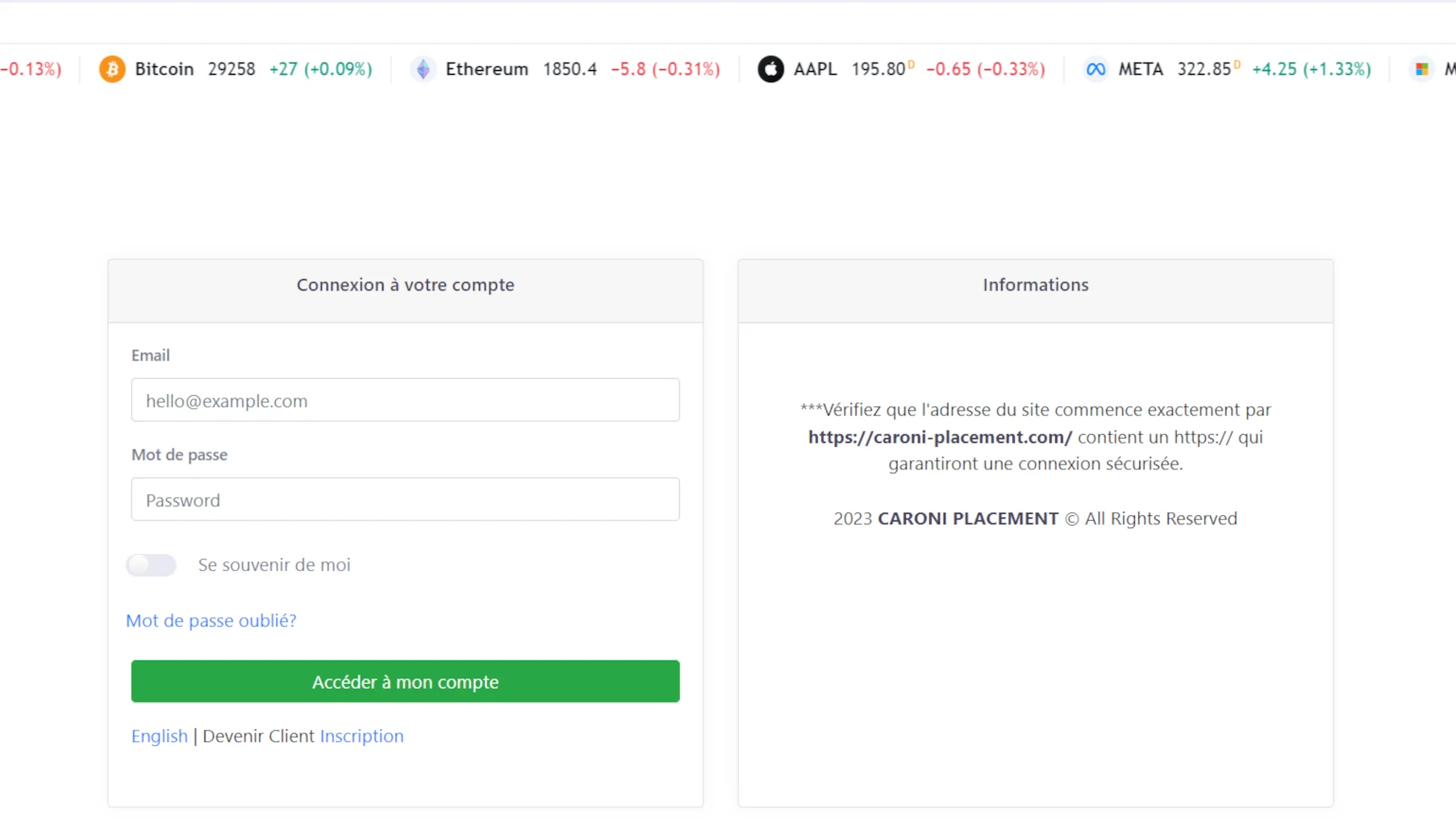Click the Microsoft logo icon in ticker
Screen dimensions: 1456x825
[x=1422, y=69]
